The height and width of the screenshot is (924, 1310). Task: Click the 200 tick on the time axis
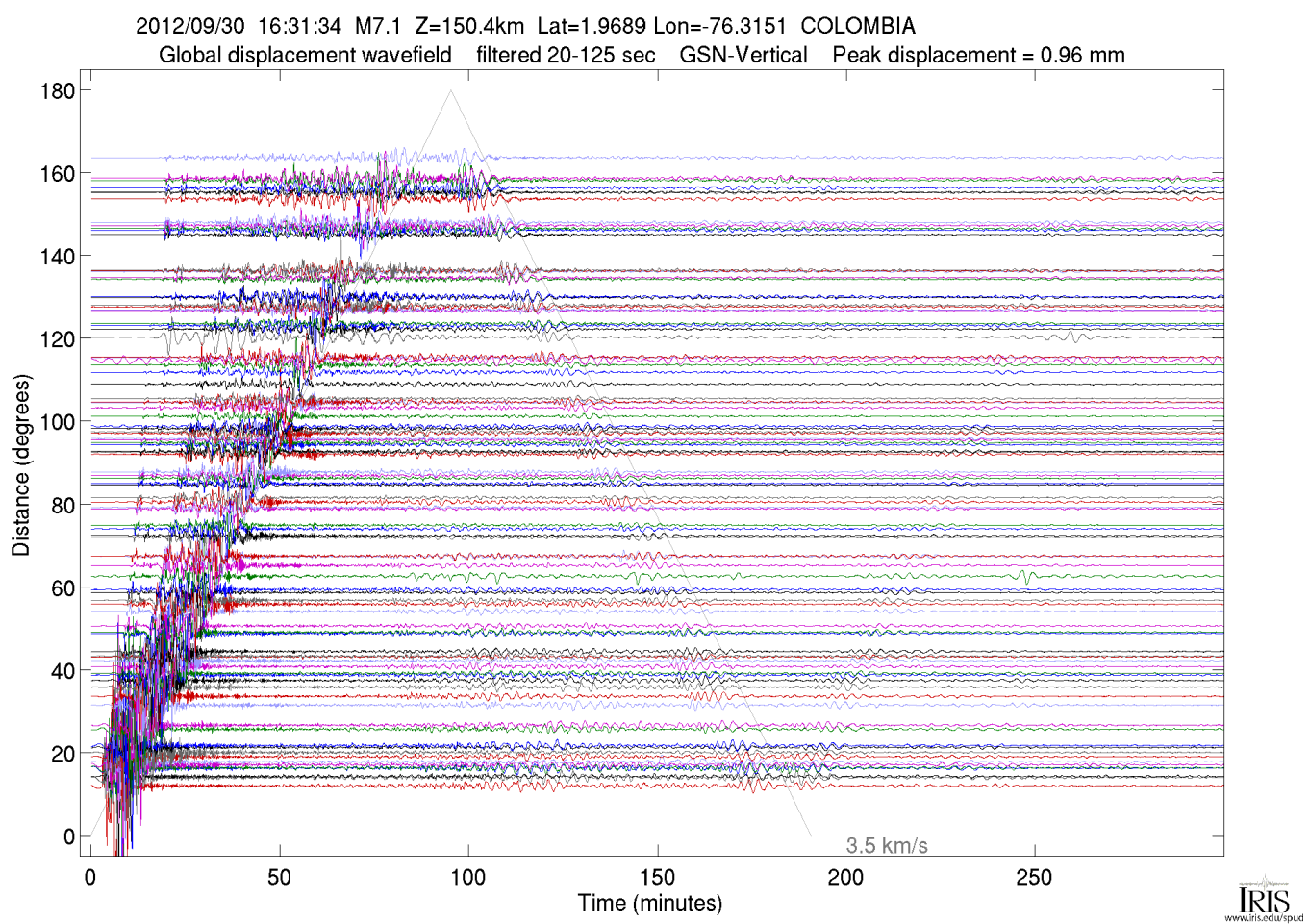point(845,877)
